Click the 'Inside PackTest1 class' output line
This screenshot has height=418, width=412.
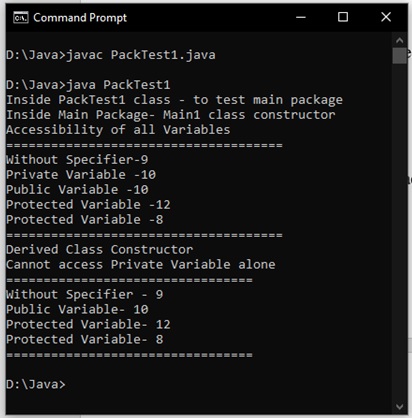point(174,100)
